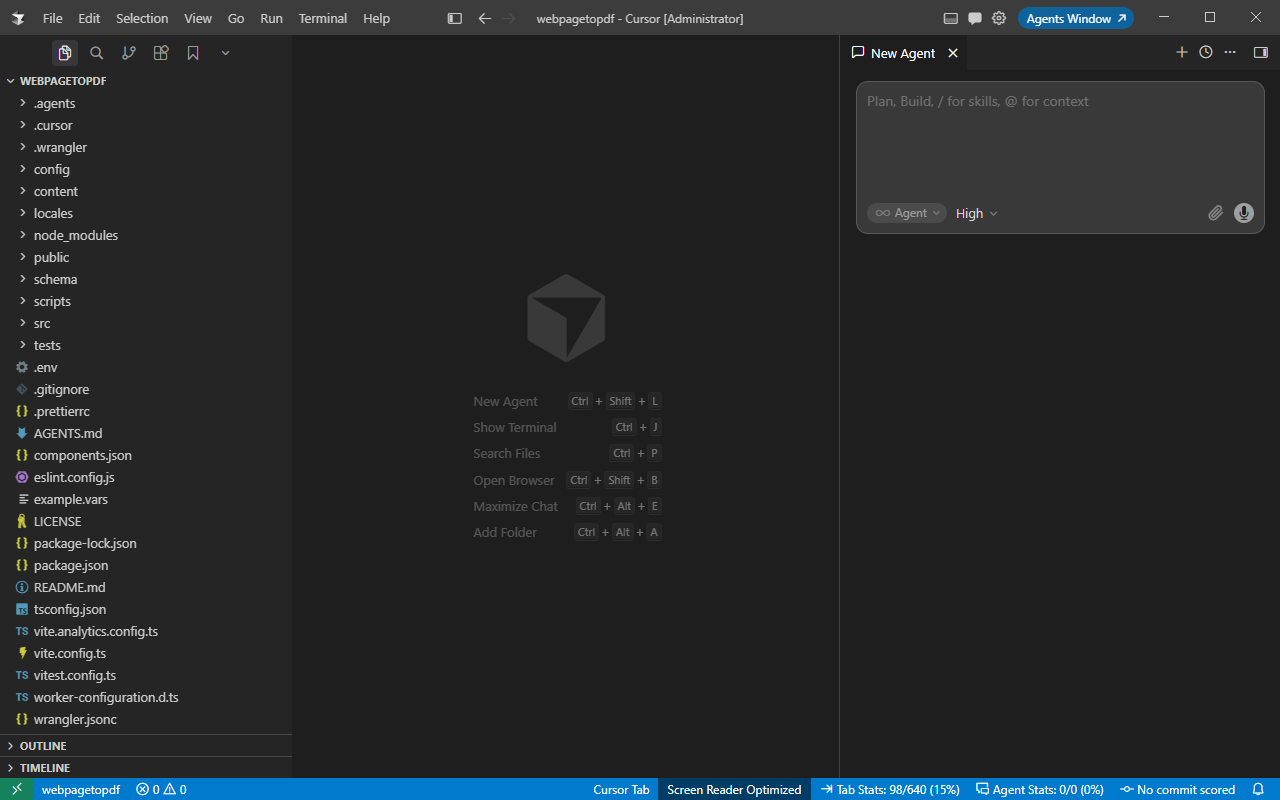Toggle the agent side panel layout icon
This screenshot has height=800, width=1280.
[x=1261, y=52]
